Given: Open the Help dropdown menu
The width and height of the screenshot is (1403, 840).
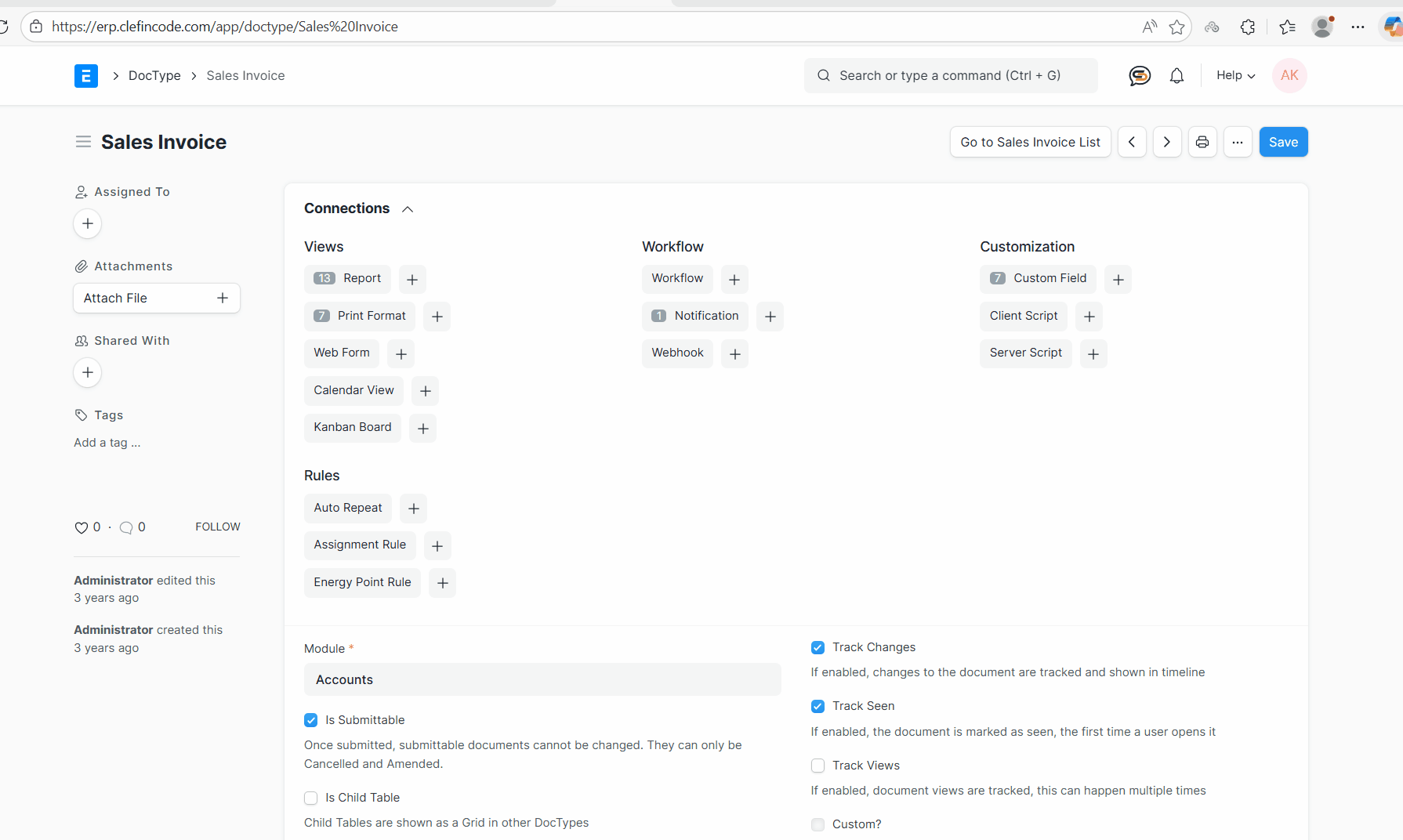Looking at the screenshot, I should (x=1234, y=75).
